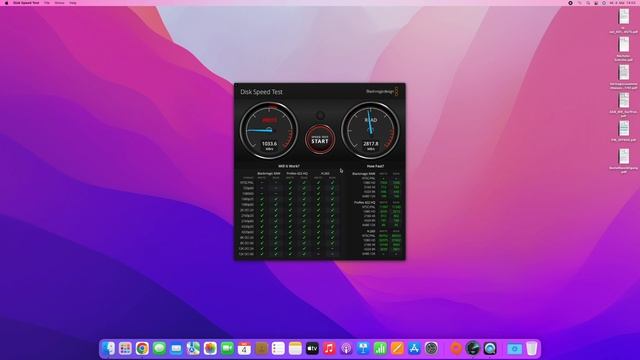640x360 pixels.
Task: Select the 2817.8 read speed value
Action: 371,144
